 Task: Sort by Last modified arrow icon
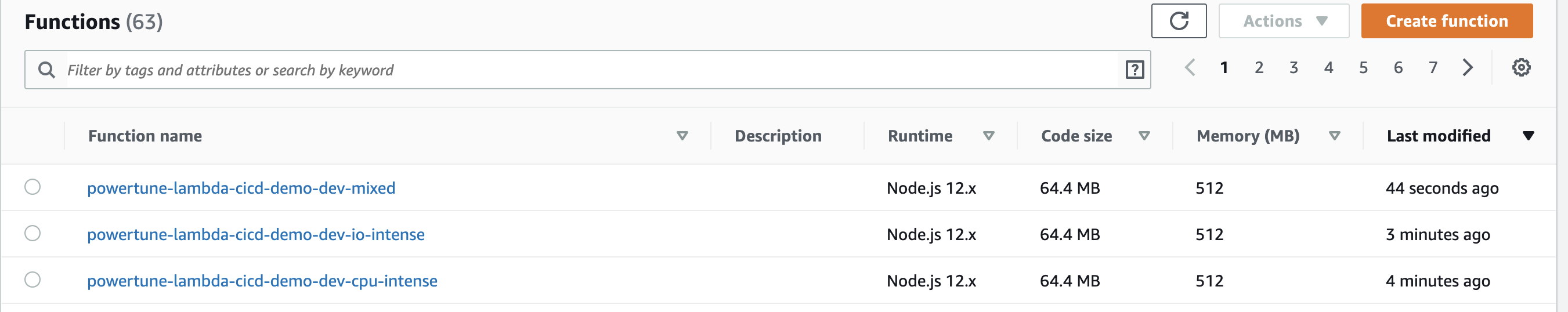[x=1528, y=136]
